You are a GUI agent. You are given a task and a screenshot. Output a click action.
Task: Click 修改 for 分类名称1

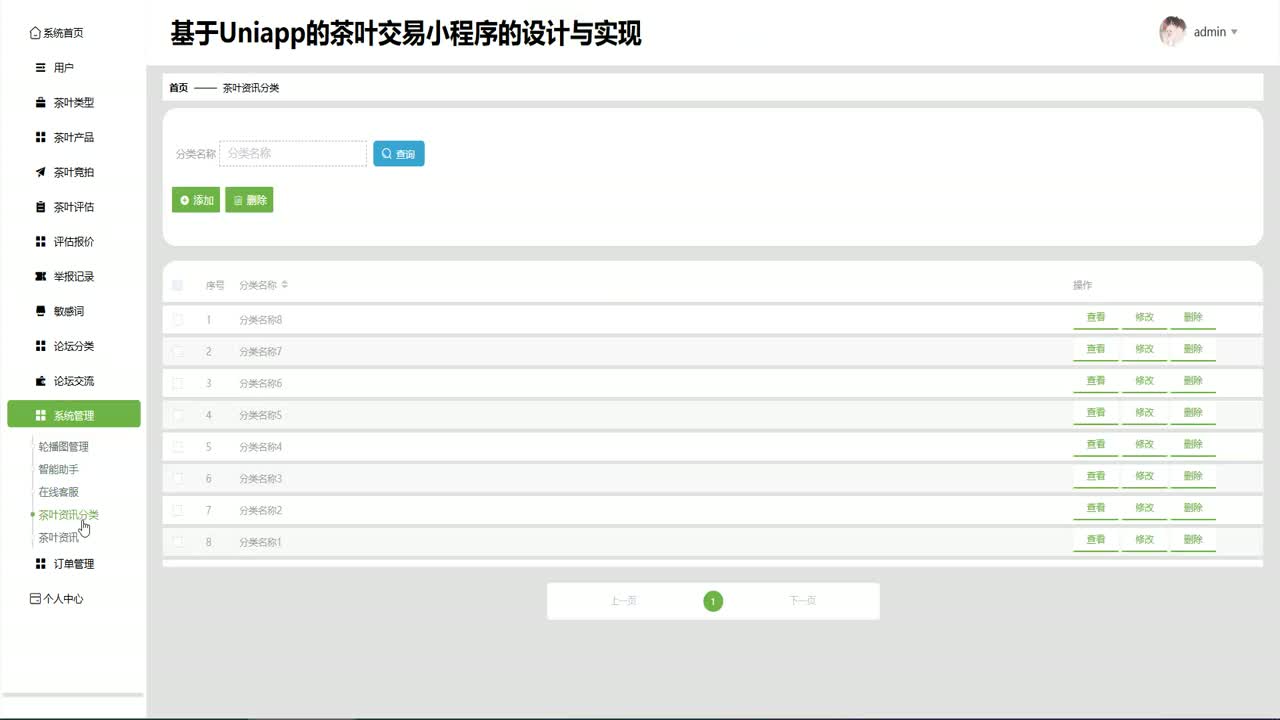click(x=1145, y=540)
